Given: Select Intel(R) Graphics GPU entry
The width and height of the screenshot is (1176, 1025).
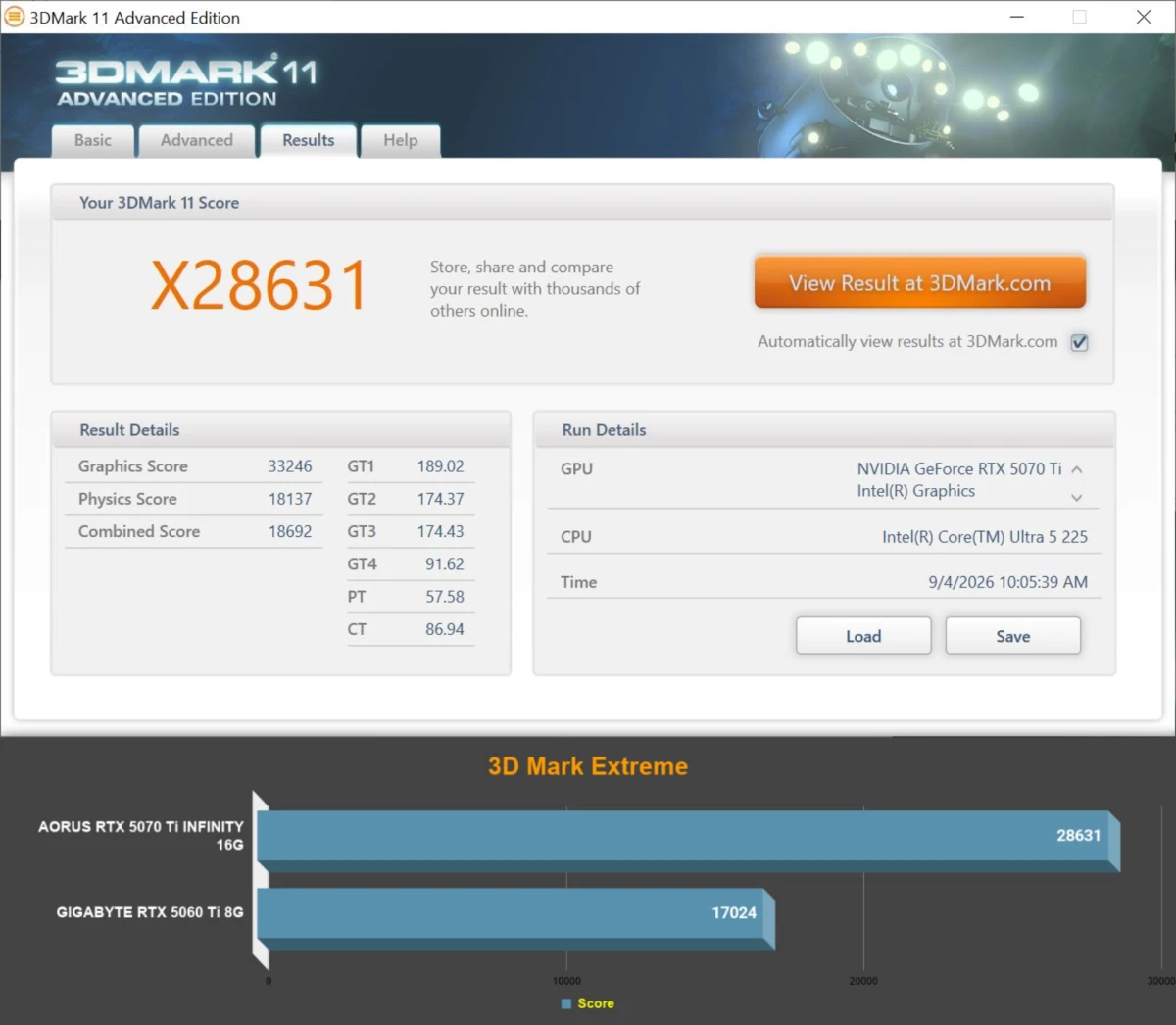Looking at the screenshot, I should tap(916, 491).
